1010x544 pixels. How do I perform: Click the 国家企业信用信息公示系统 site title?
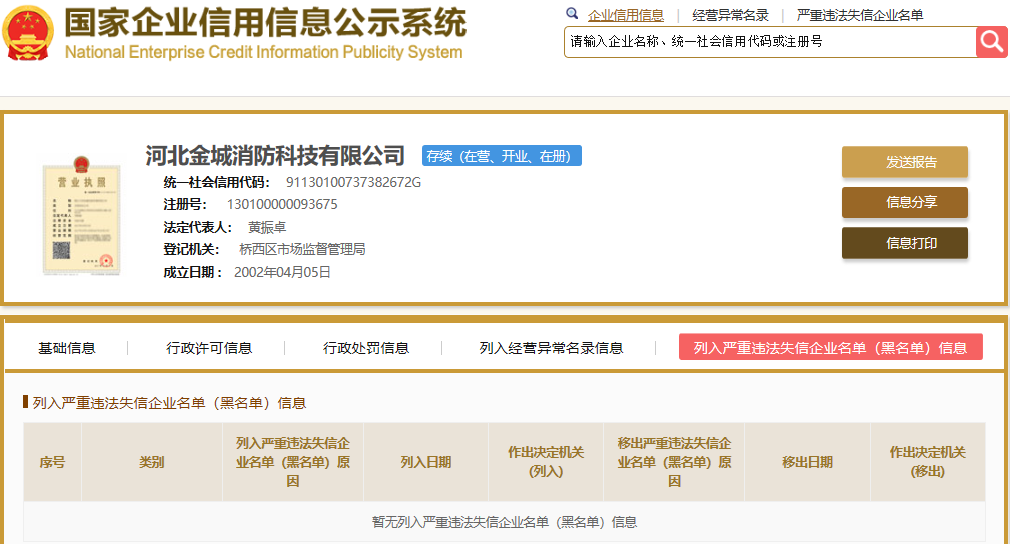coord(265,23)
